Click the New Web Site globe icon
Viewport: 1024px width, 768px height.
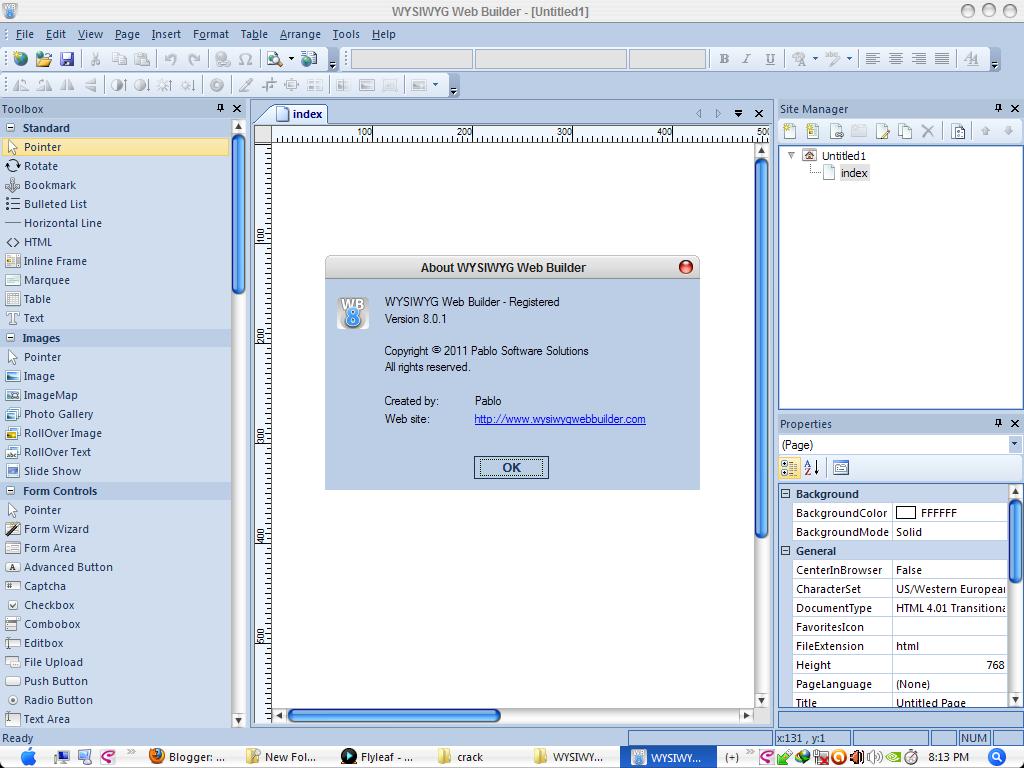point(21,59)
